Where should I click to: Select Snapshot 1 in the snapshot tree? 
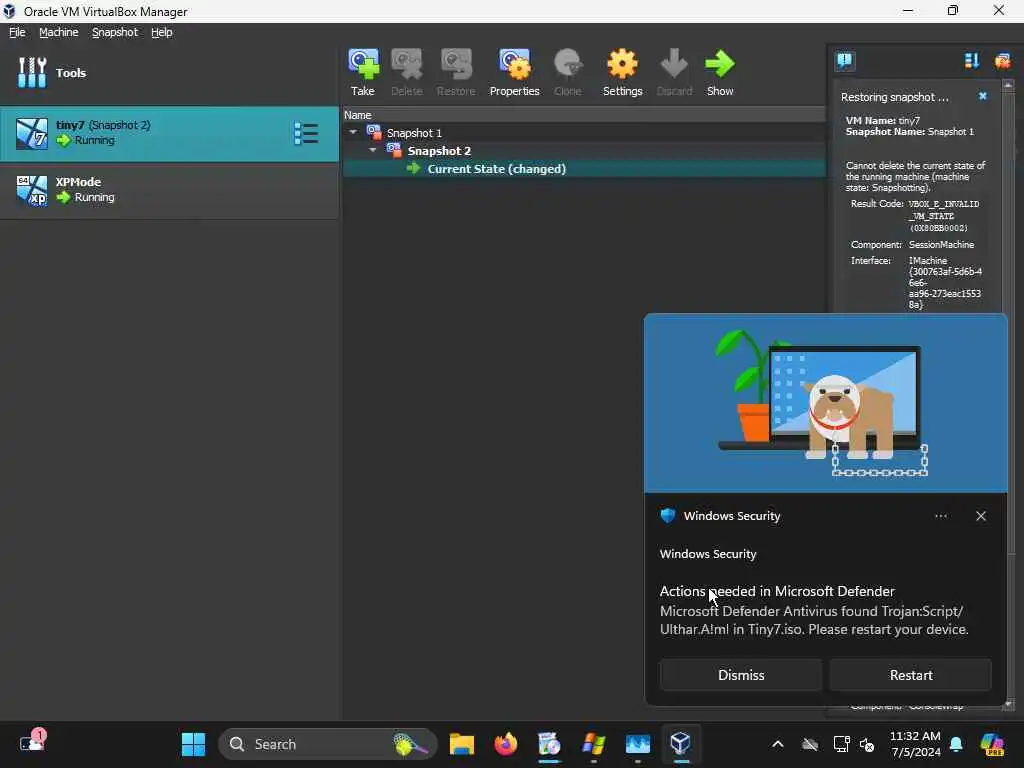point(414,133)
